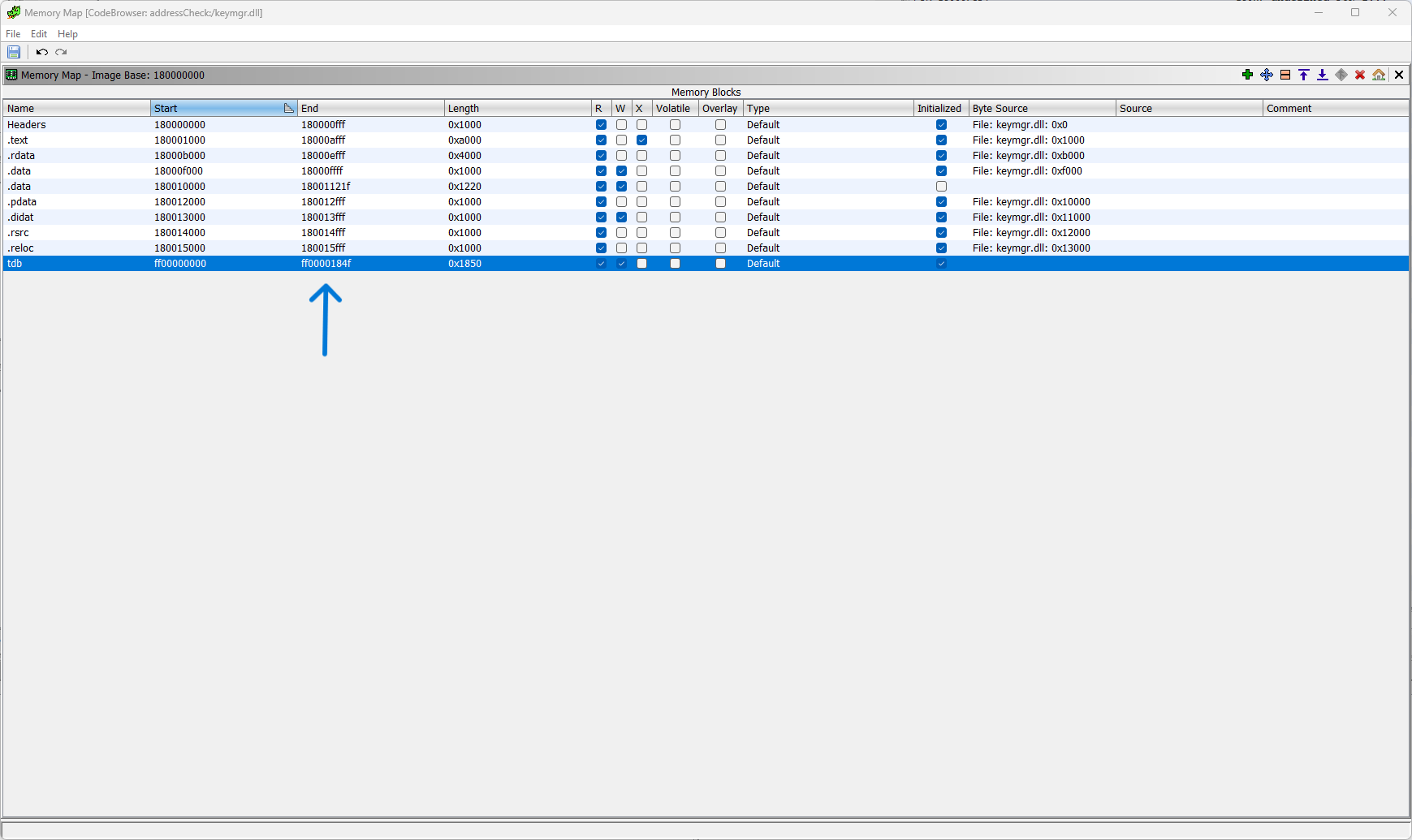
Task: Toggle write permission for the .rsrc block
Action: coord(621,233)
